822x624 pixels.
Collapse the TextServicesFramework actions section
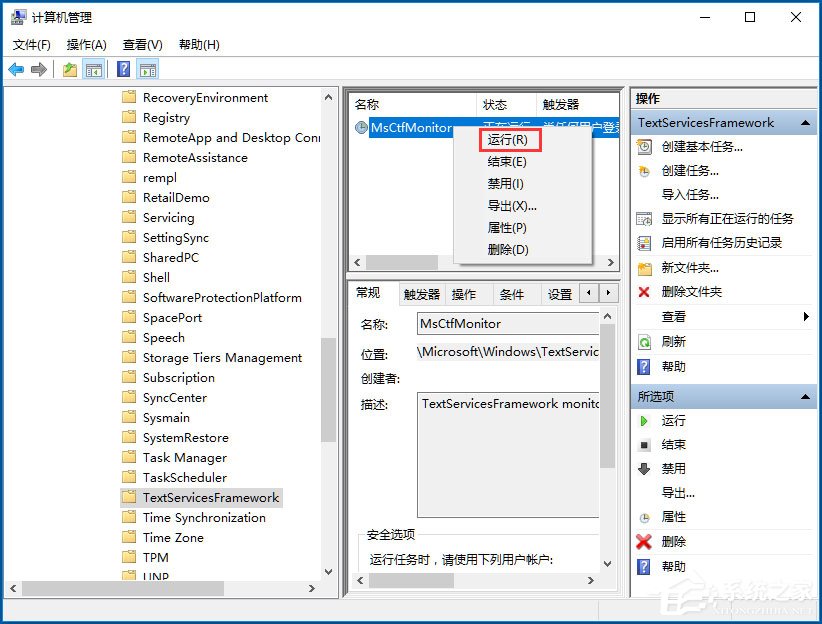[x=806, y=120]
